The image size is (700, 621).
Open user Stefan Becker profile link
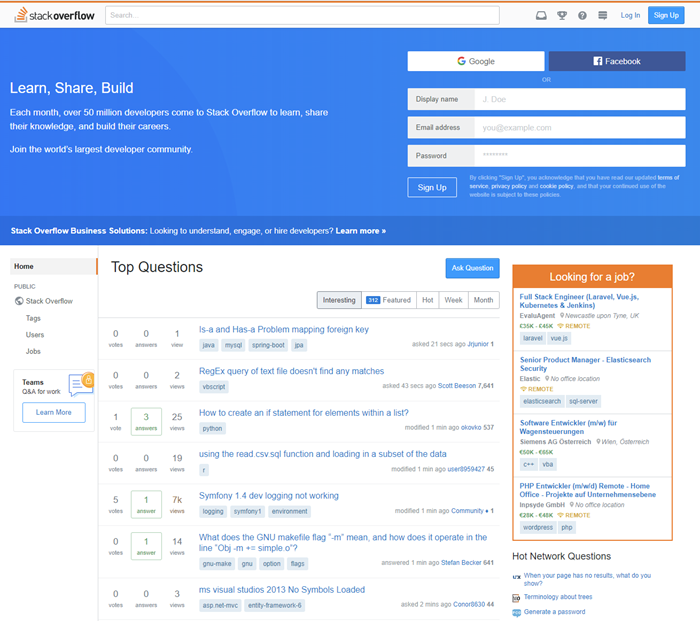pyautogui.click(x=461, y=563)
